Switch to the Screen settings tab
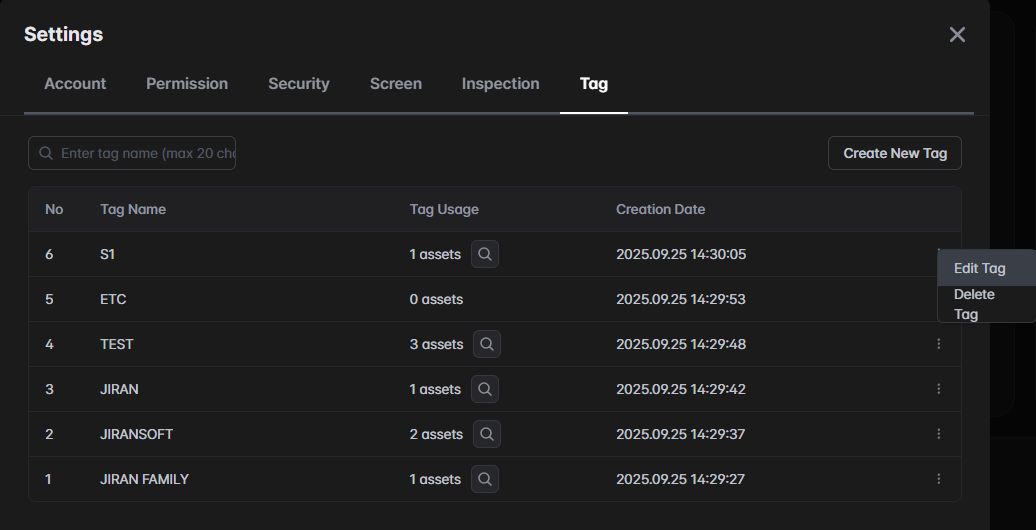The width and height of the screenshot is (1036, 530). click(x=395, y=84)
